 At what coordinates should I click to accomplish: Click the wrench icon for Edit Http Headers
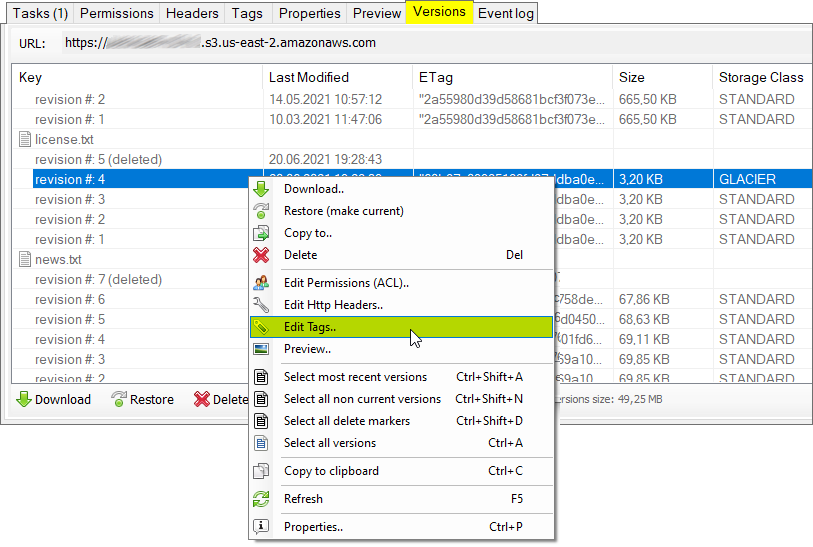click(x=261, y=305)
